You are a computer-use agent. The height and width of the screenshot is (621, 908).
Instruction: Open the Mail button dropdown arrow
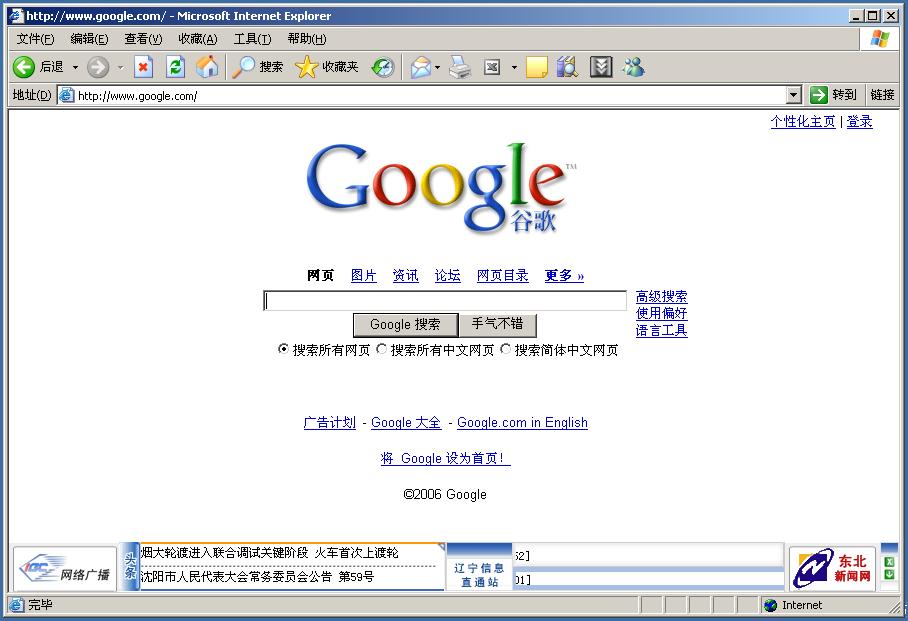[437, 68]
